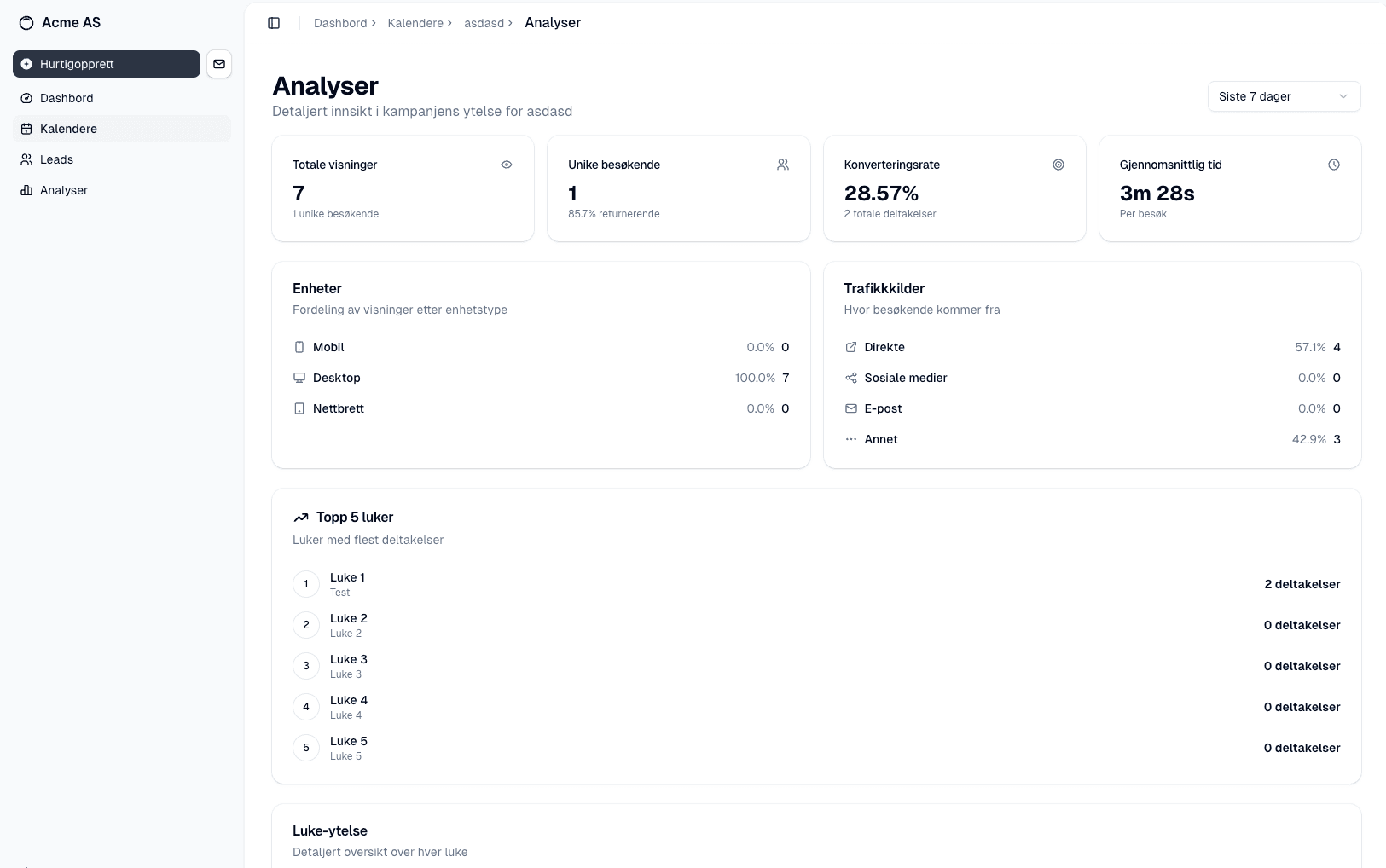Click the eye icon on Totale visninger card
The image size is (1386, 868).
click(507, 165)
